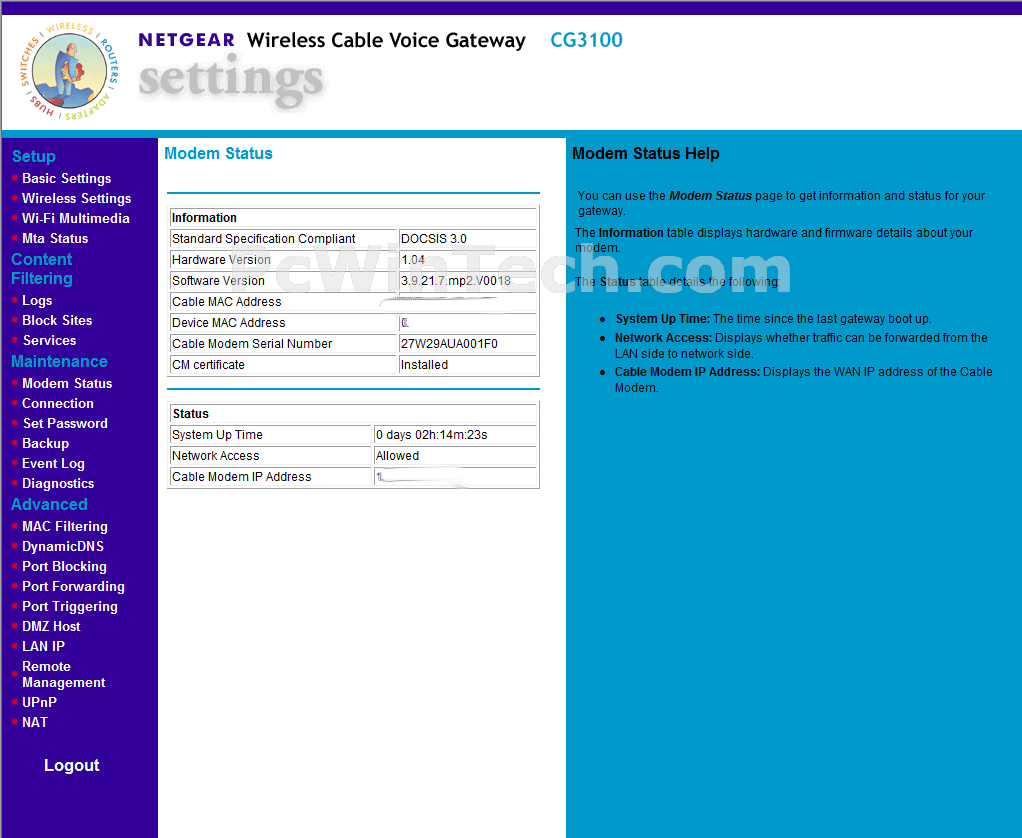Select serial number 27W29AUA001F0
Image resolution: width=1022 pixels, height=838 pixels.
467,344
